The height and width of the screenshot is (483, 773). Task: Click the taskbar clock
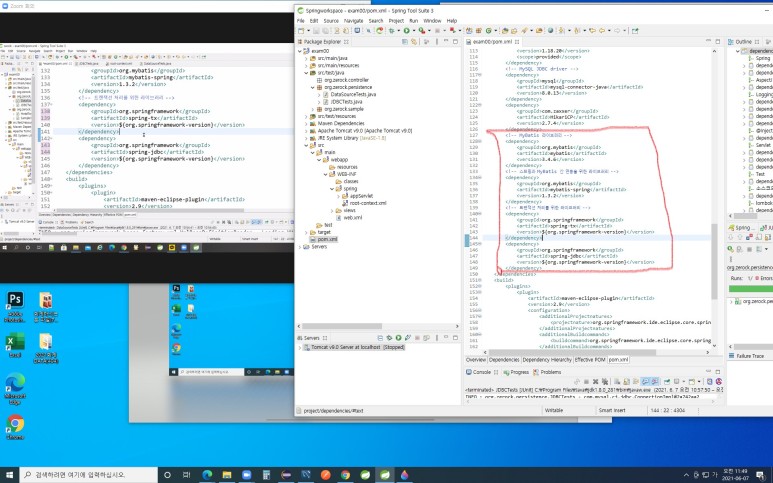[x=734, y=475]
